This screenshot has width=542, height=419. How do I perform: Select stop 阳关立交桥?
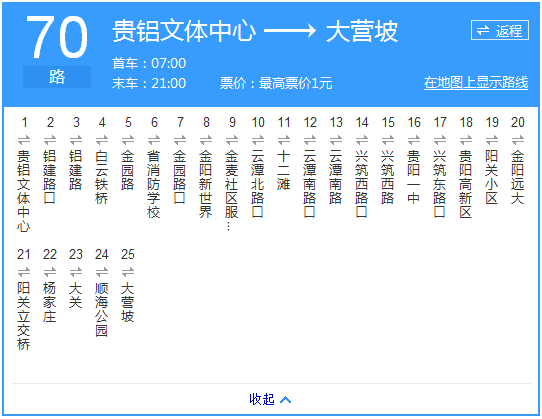point(24,316)
